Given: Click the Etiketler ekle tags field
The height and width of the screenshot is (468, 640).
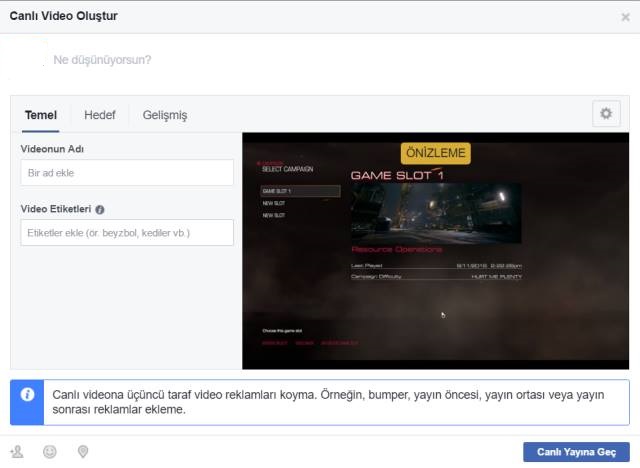Looking at the screenshot, I should (127, 233).
